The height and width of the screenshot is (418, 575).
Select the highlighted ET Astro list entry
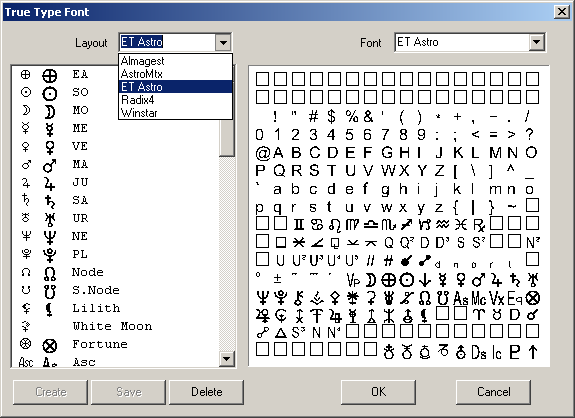(175, 87)
